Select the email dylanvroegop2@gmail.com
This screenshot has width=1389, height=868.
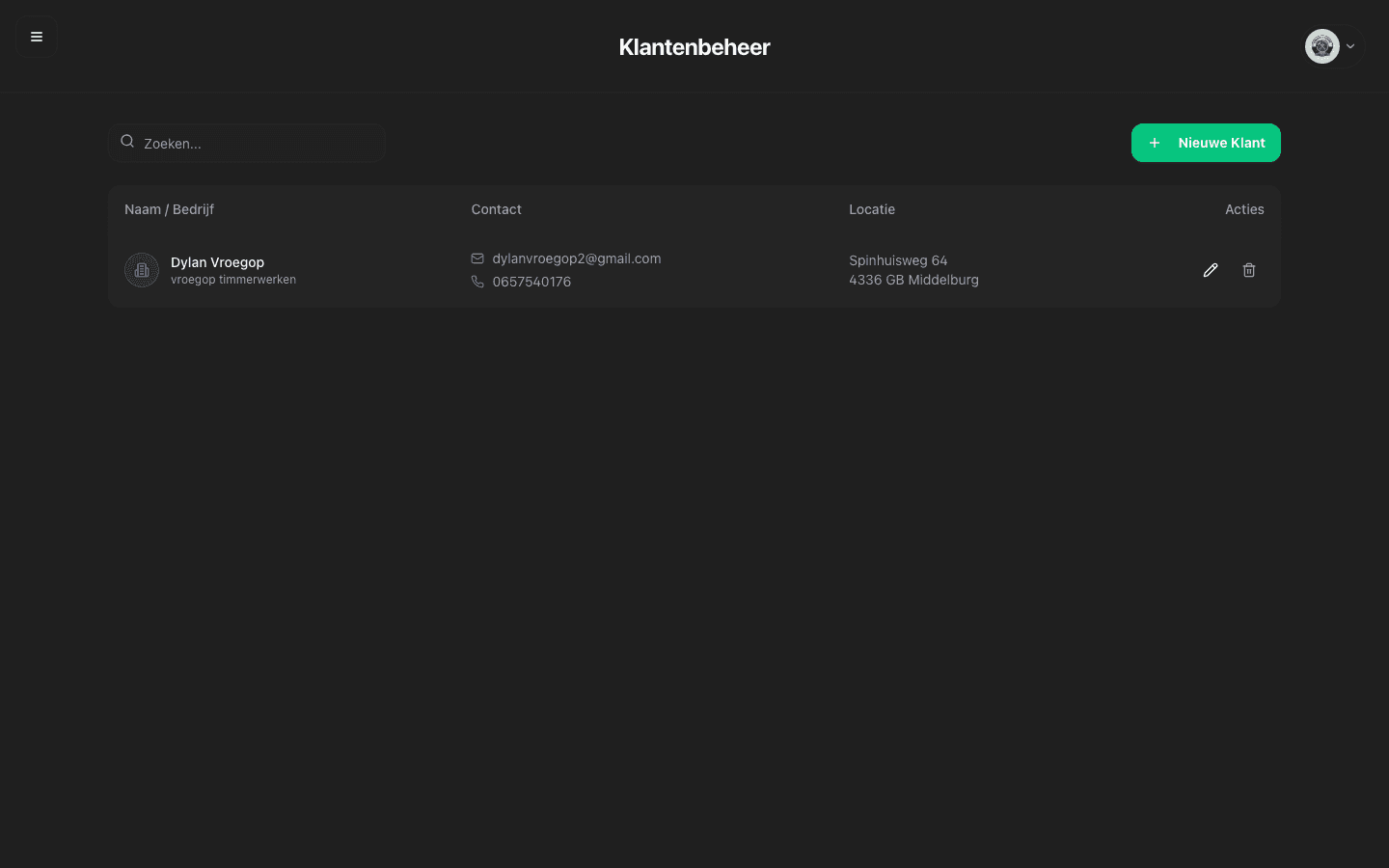[576, 258]
